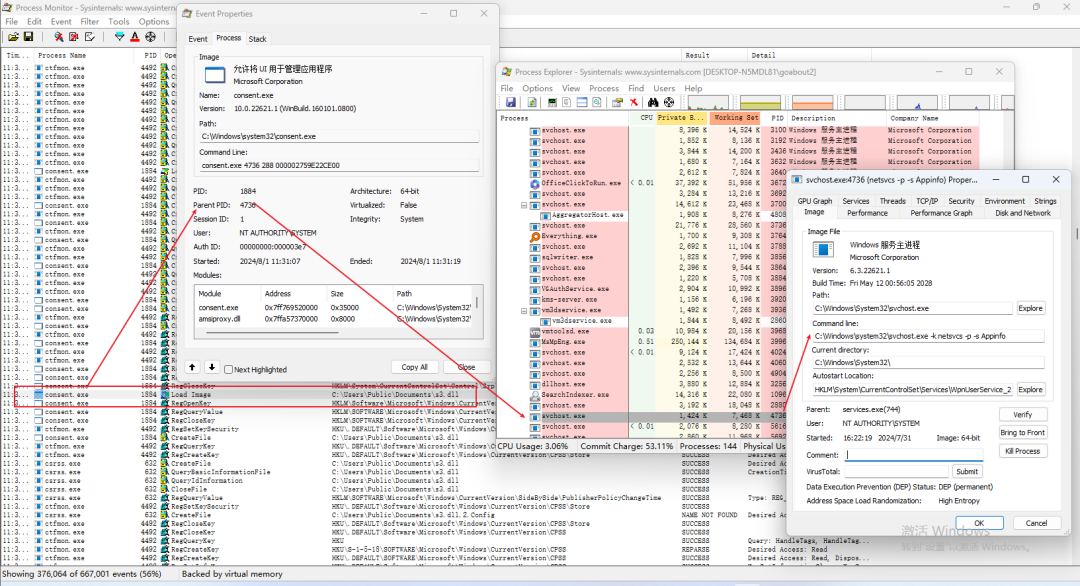Click the binoculars Find icon in Process Explorer
This screenshot has height=586, width=1080.
(x=653, y=103)
